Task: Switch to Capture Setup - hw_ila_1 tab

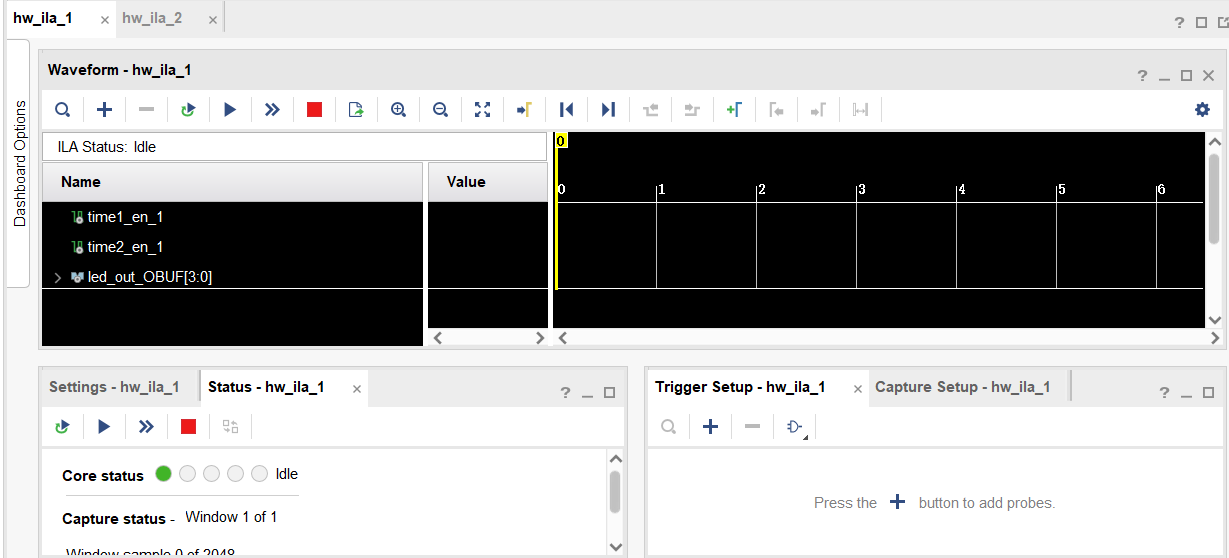Action: coord(963,387)
